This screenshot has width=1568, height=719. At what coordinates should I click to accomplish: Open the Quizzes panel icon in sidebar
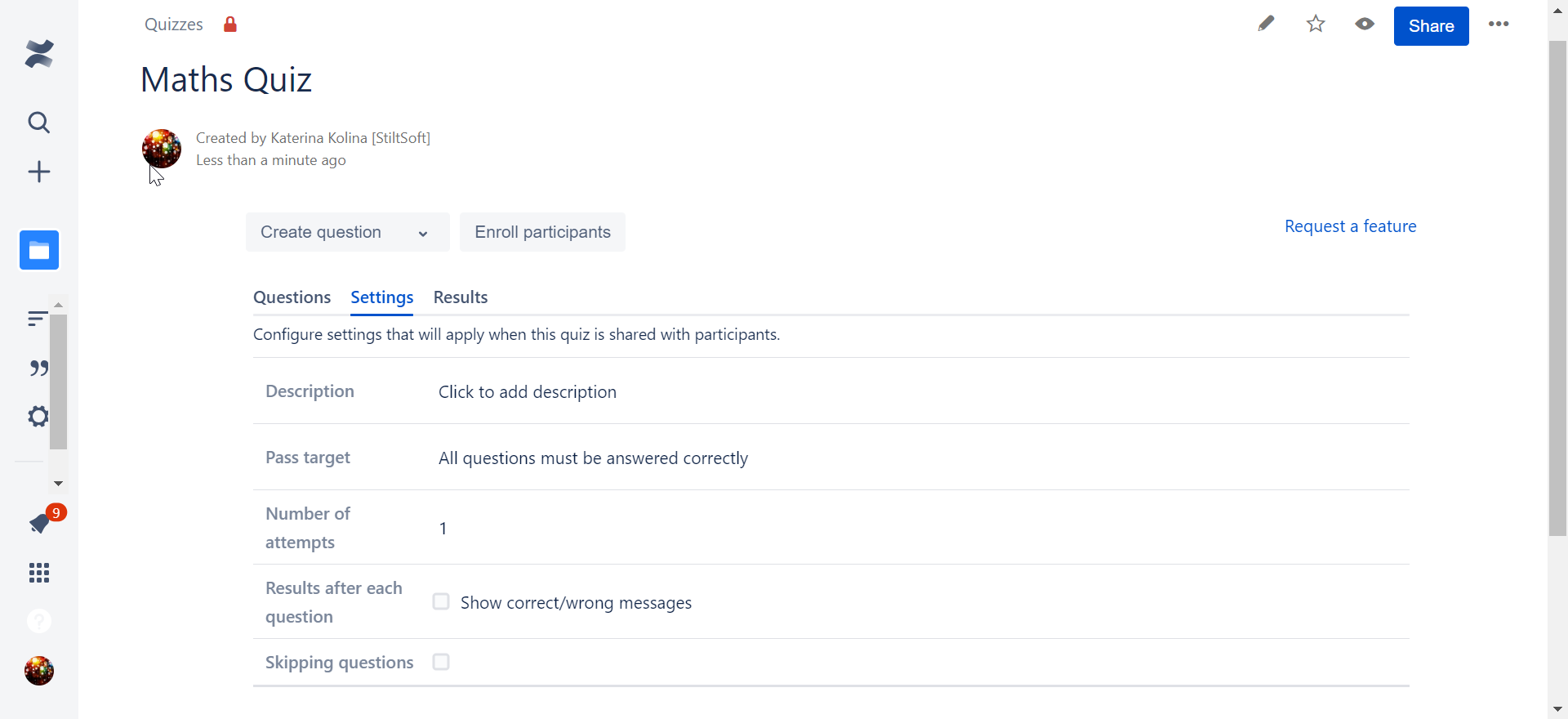tap(38, 250)
